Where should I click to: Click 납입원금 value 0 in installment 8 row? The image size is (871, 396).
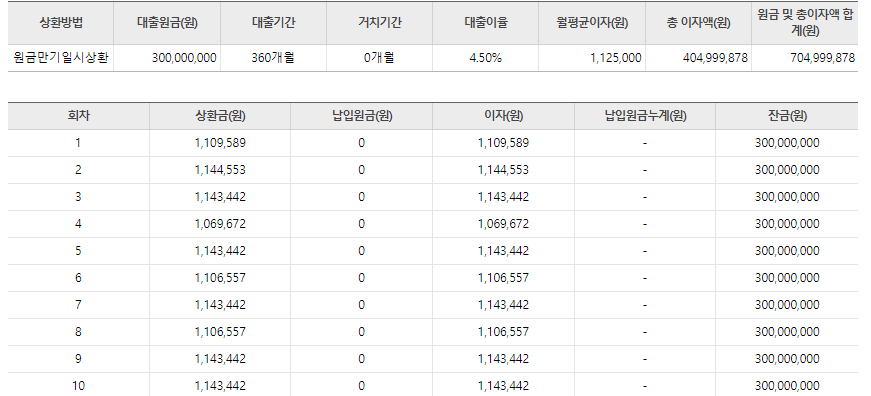coord(362,332)
